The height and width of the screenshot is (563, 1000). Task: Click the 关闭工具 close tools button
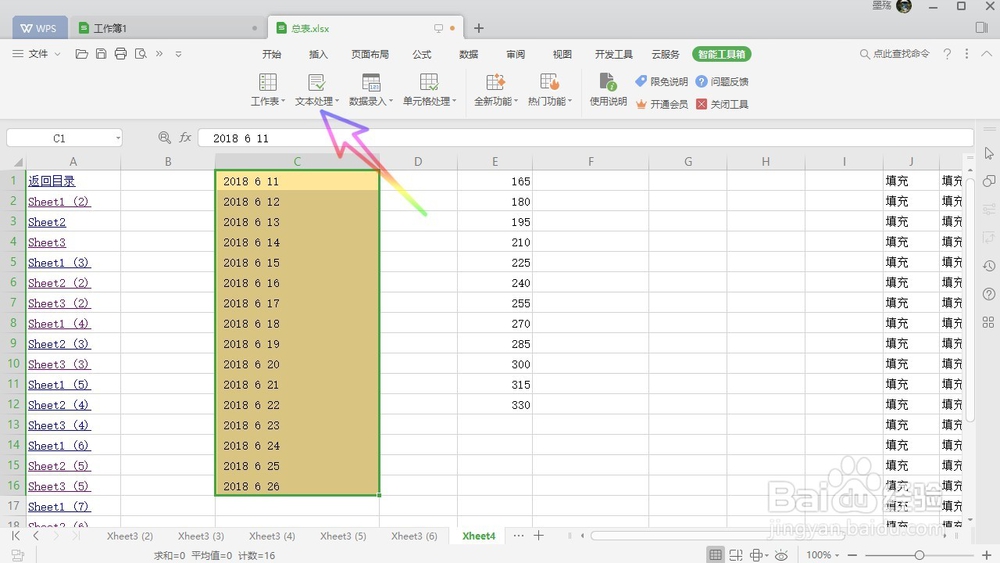point(722,104)
